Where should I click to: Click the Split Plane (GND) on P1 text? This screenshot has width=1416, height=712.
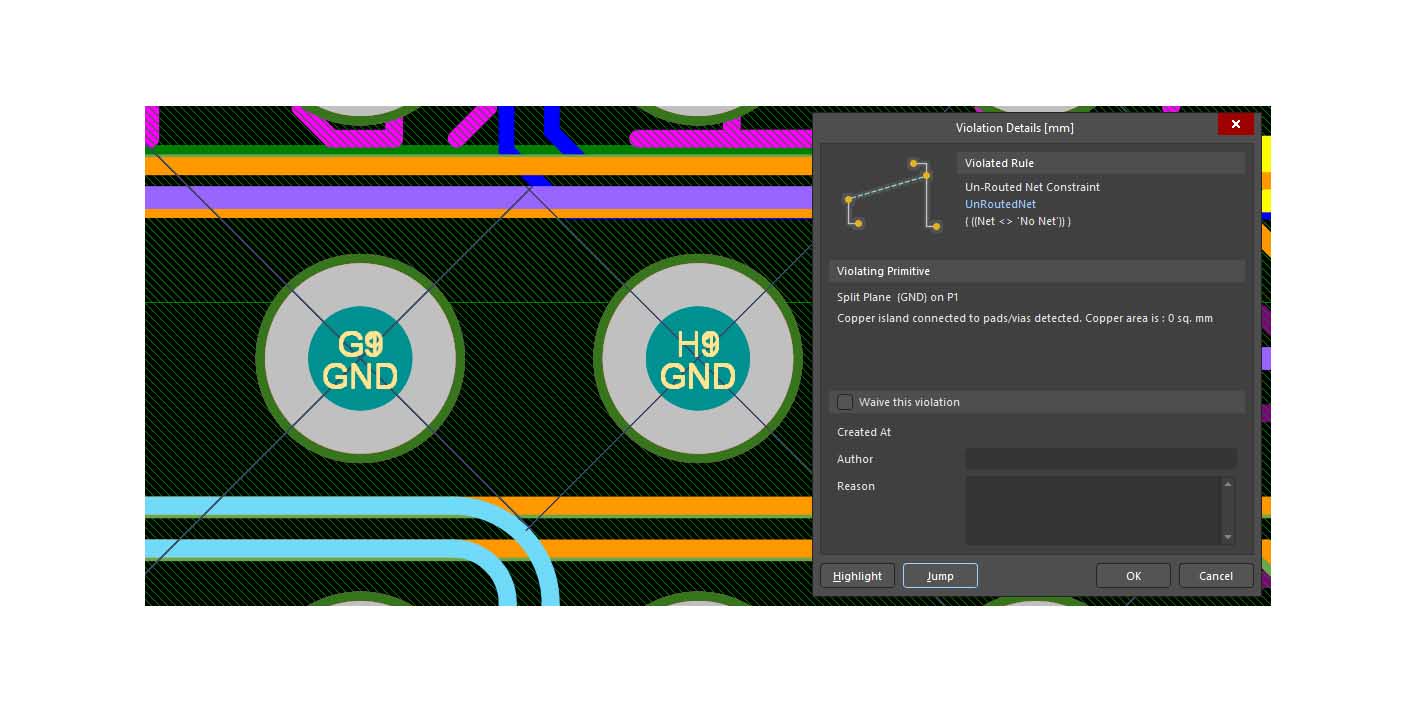(x=897, y=297)
